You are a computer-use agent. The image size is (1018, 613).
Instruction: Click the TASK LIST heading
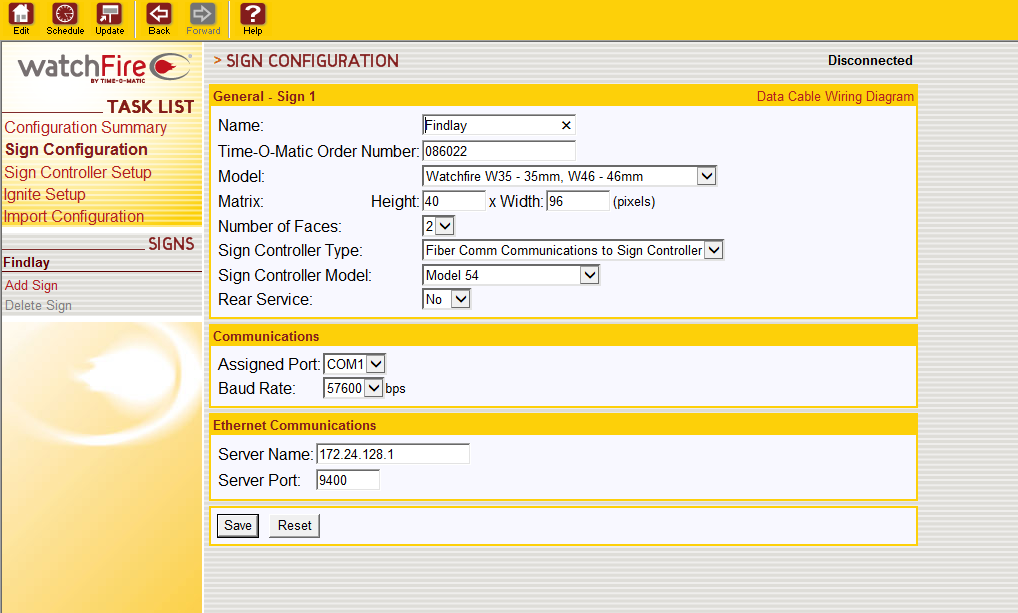pos(151,106)
